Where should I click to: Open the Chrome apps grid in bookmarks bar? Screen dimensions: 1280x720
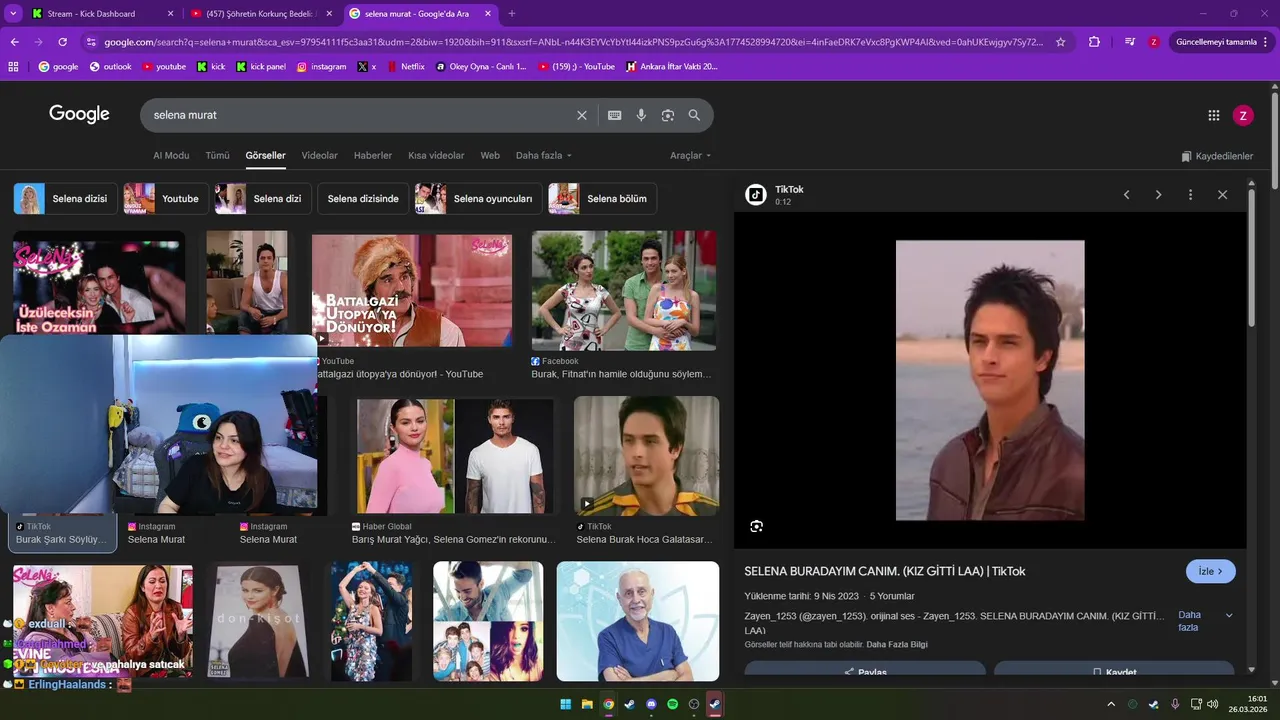click(13, 67)
